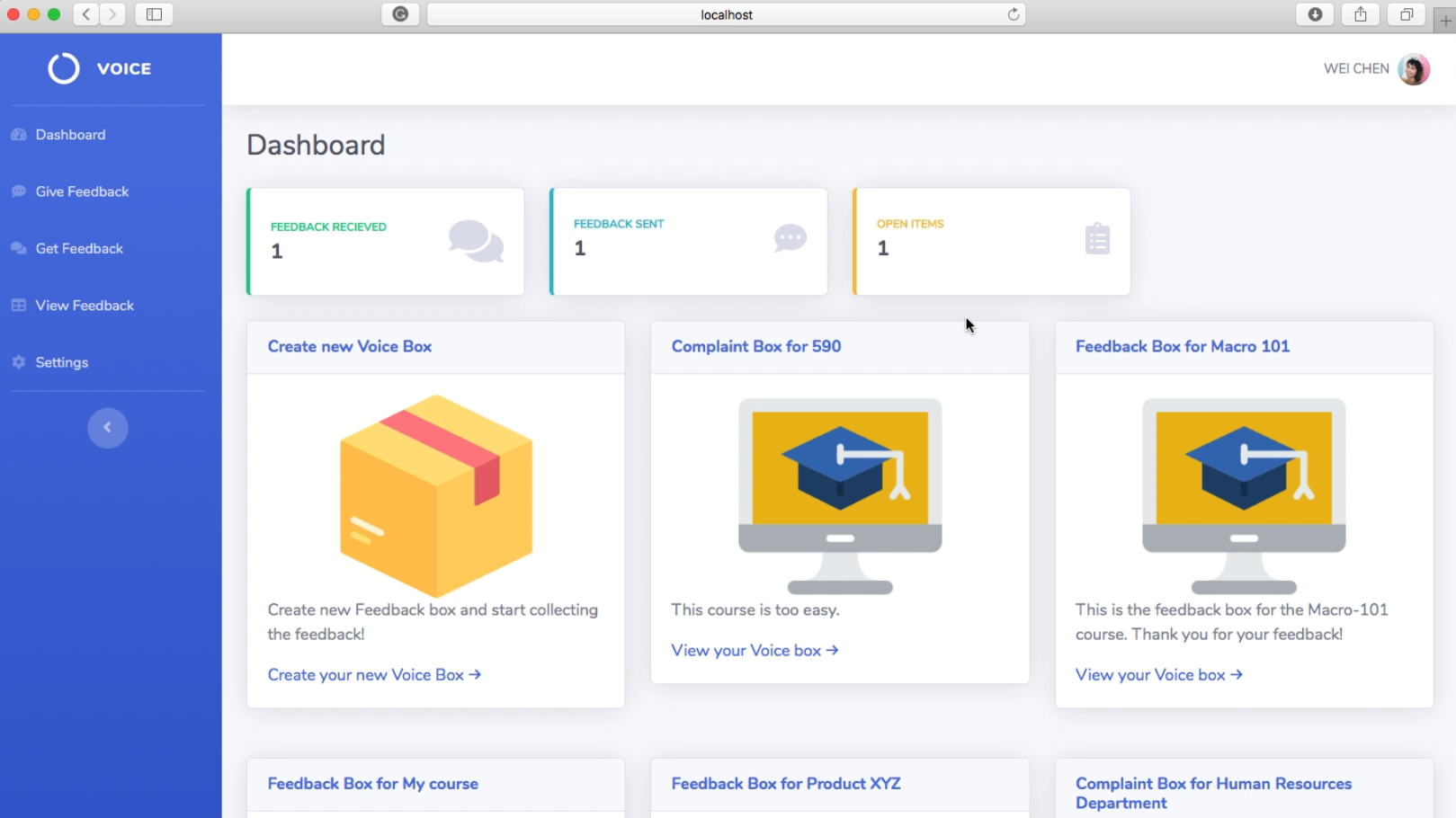Viewport: 1456px width, 818px height.
Task: Open a new tab with the plus button
Action: click(1445, 21)
